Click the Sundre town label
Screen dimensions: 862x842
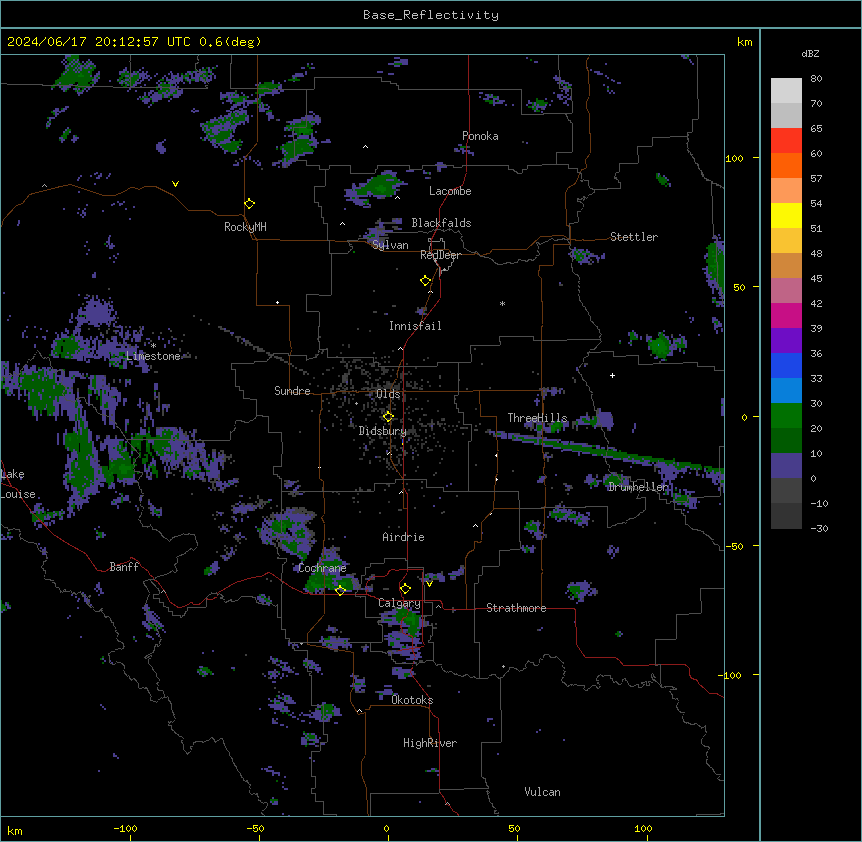pos(292,391)
